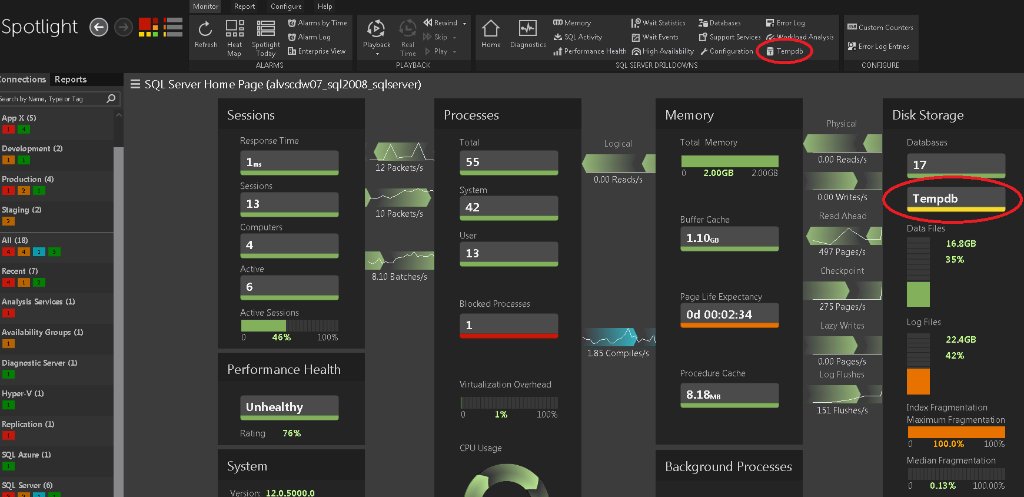Click the Refresh icon
This screenshot has height=497, width=1024.
click(205, 34)
